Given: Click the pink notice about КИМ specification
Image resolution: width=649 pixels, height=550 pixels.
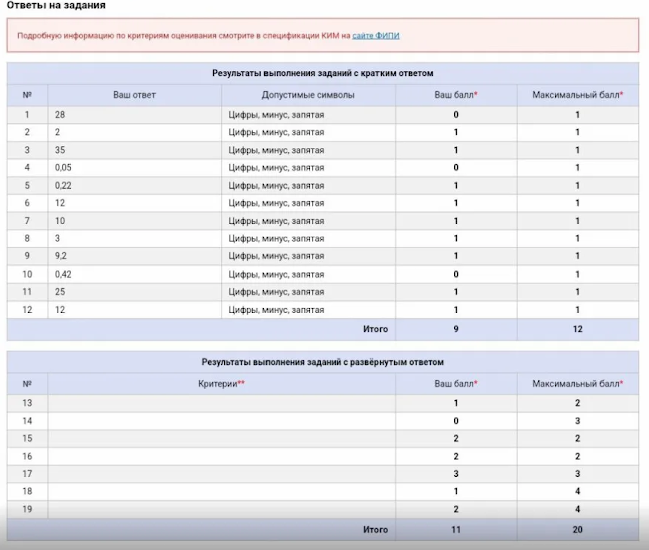Looking at the screenshot, I should [323, 35].
